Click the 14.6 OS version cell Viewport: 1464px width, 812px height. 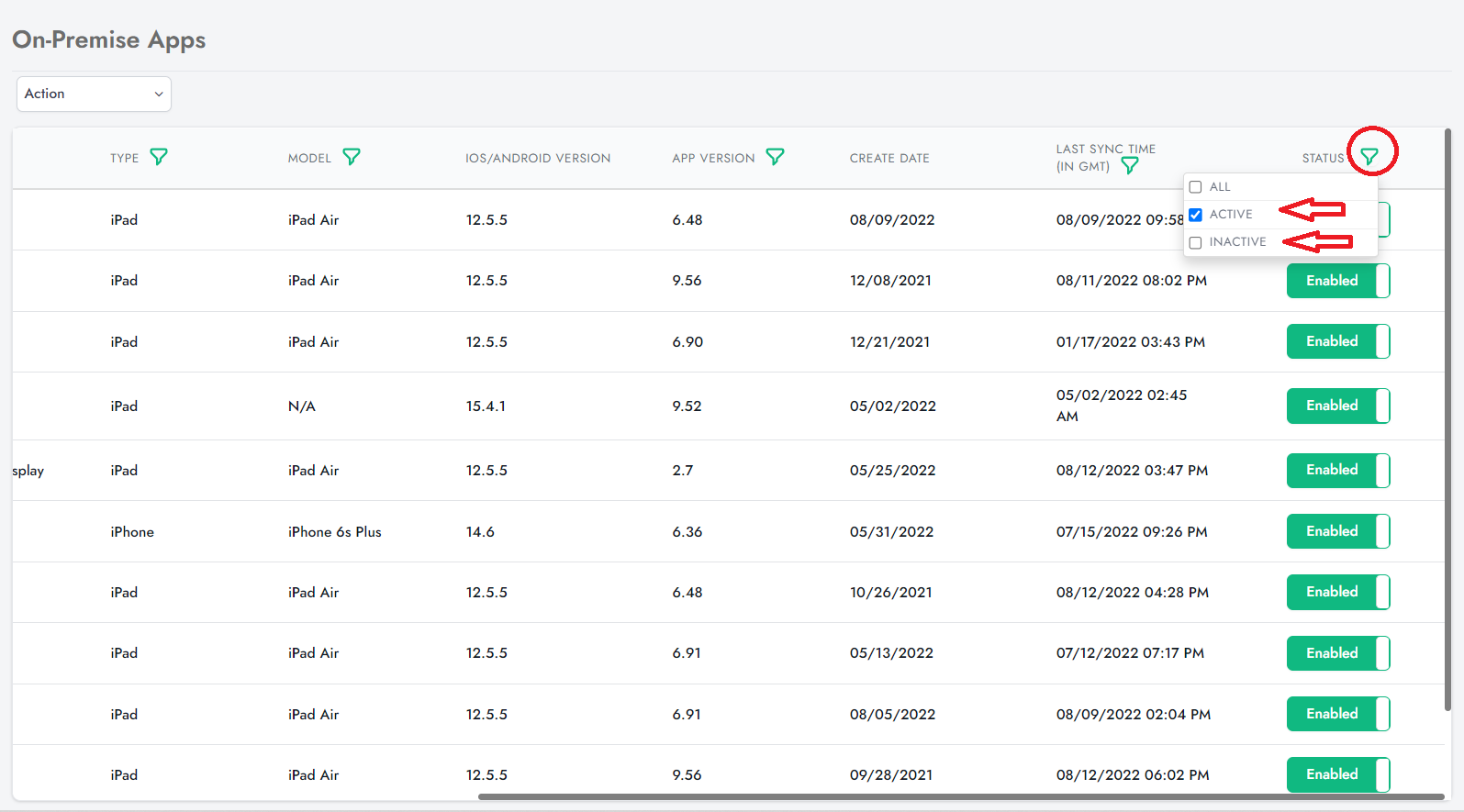[x=480, y=531]
